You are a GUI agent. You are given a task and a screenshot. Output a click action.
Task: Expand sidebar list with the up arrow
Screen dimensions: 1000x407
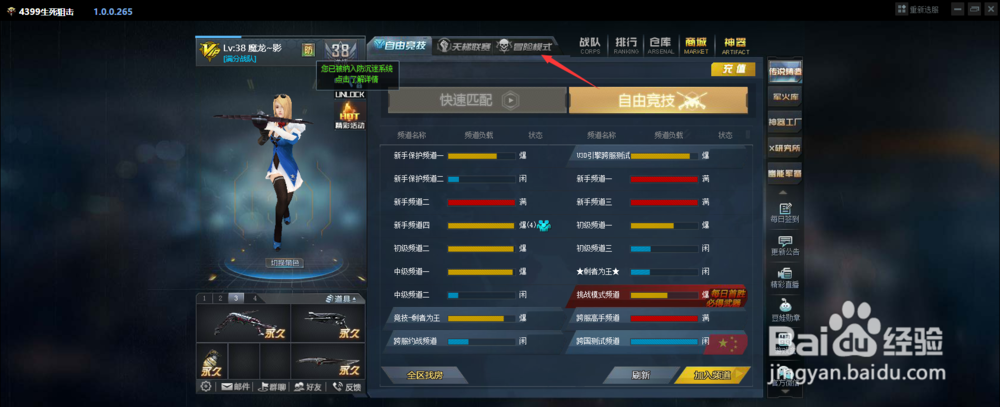tap(784, 193)
